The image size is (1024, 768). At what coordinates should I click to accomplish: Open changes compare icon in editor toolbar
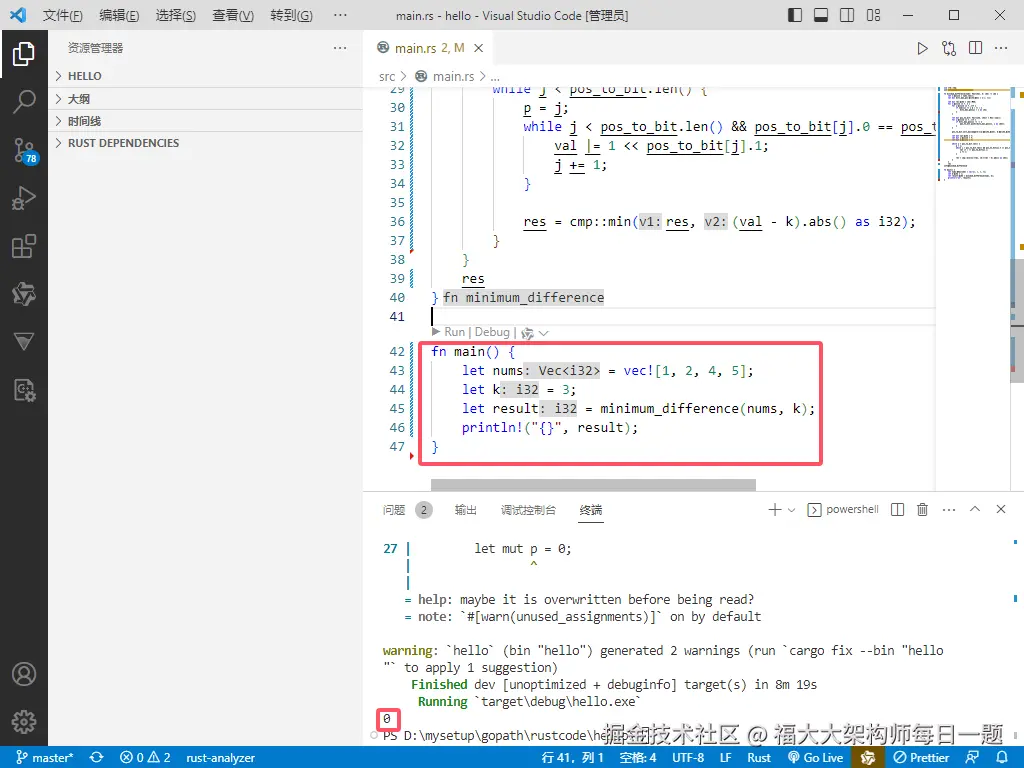(949, 48)
